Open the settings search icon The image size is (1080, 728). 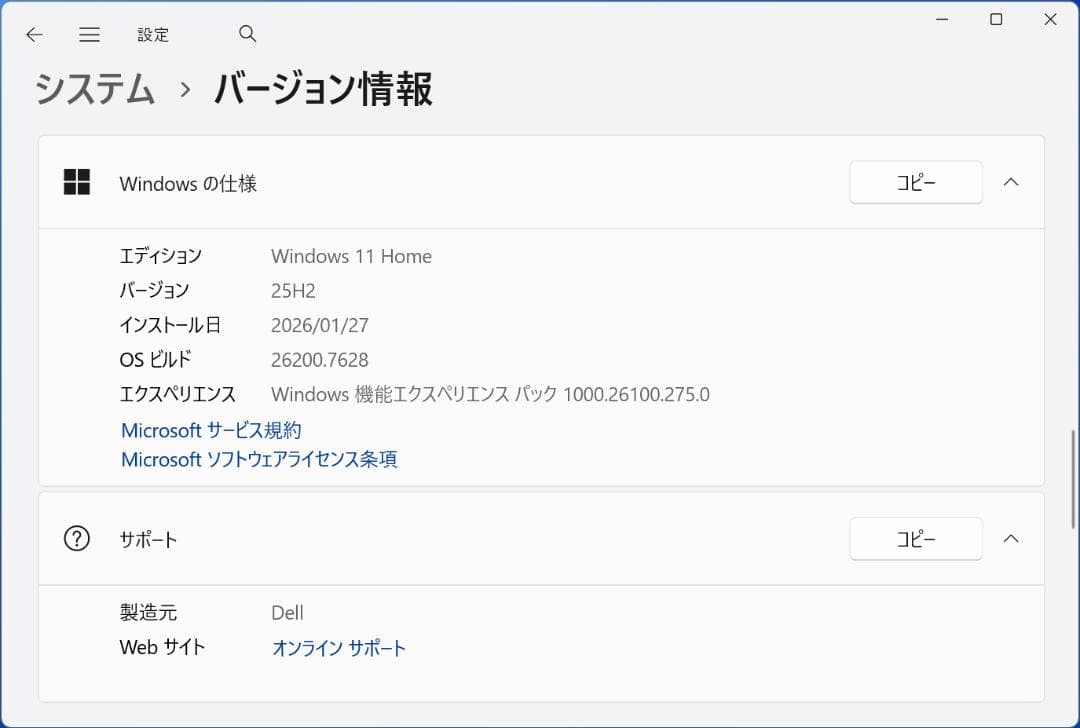pyautogui.click(x=247, y=34)
